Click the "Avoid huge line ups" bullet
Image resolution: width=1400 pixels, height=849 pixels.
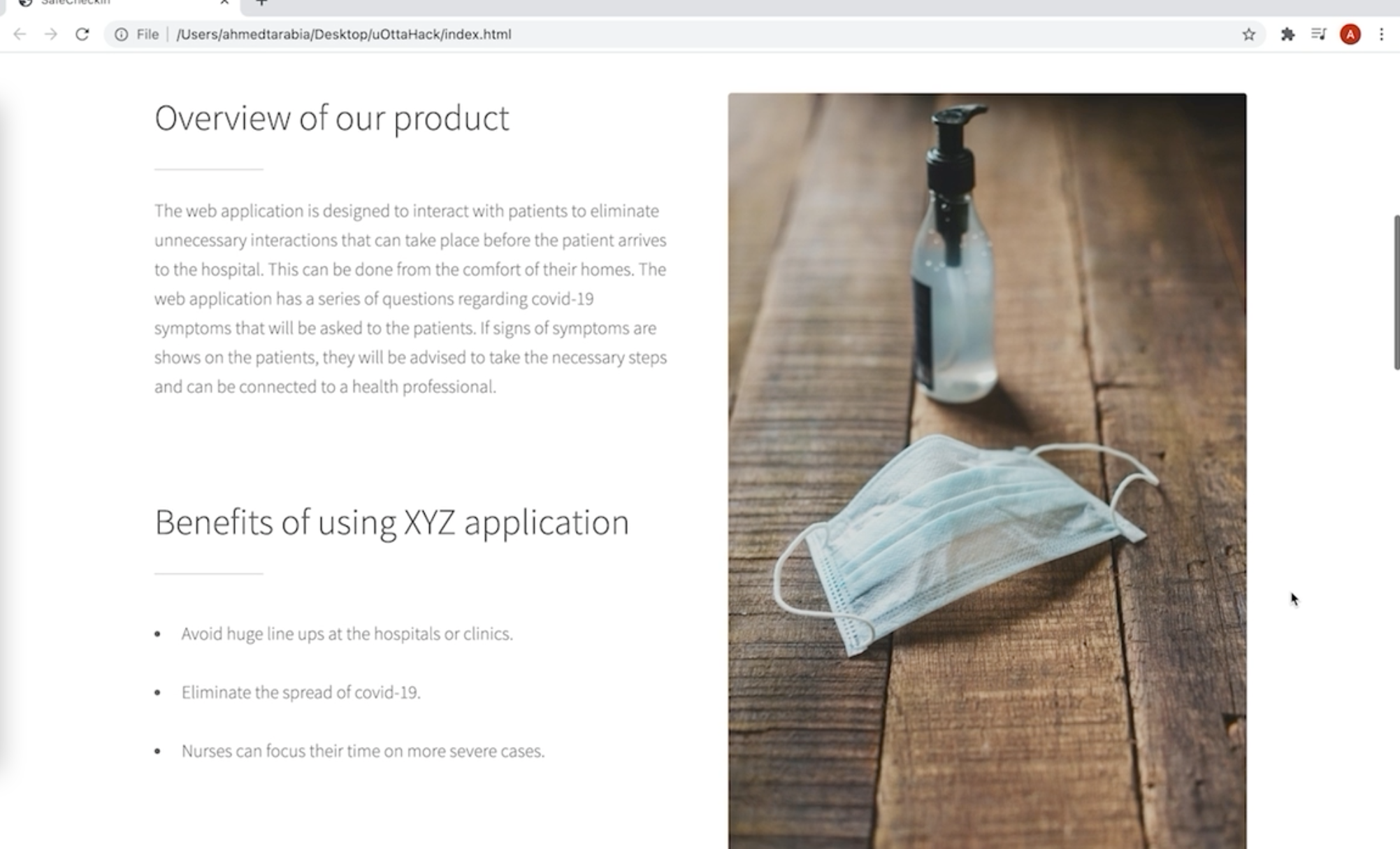tap(347, 634)
